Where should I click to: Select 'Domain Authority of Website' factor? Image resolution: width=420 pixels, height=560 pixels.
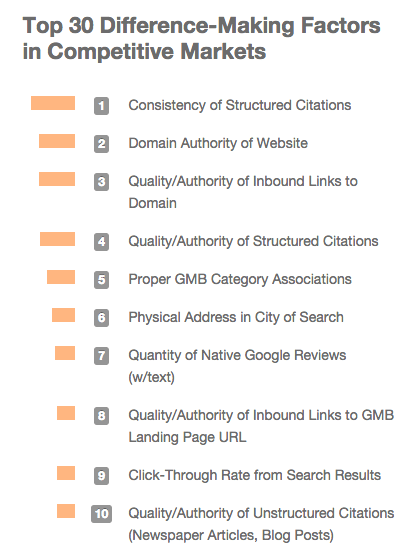[218, 143]
